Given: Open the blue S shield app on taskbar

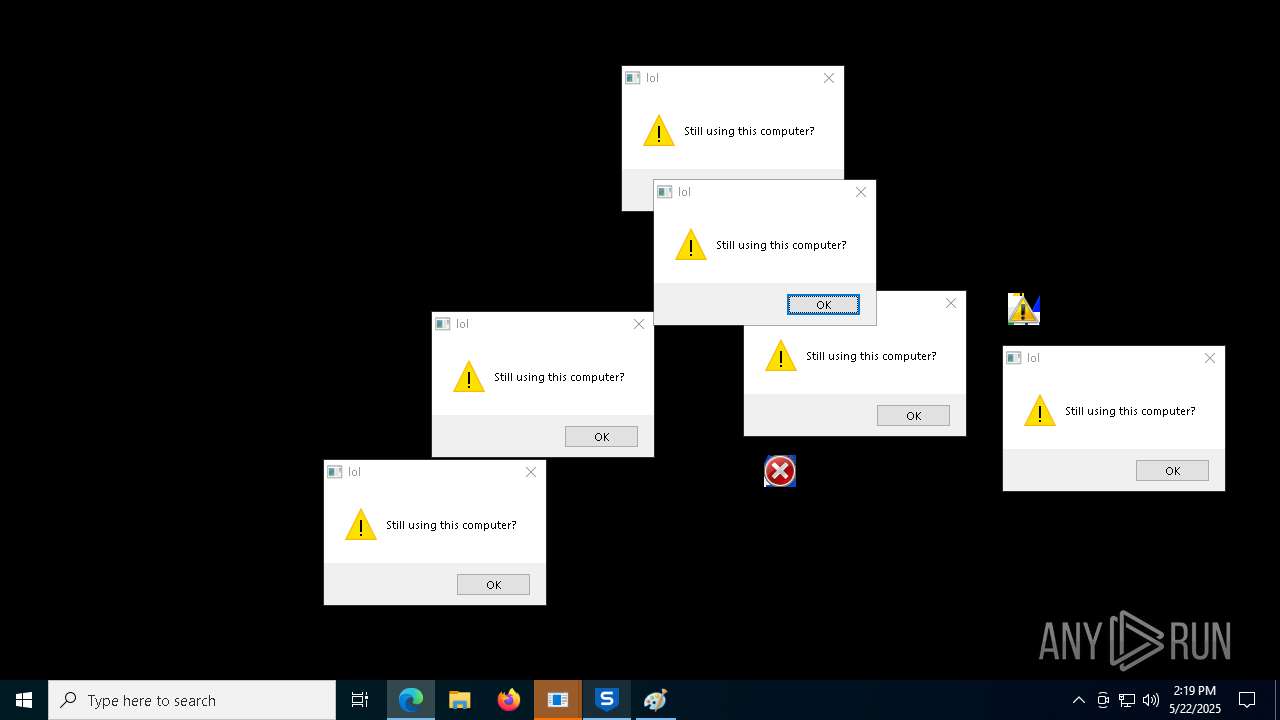Looking at the screenshot, I should click(607, 700).
